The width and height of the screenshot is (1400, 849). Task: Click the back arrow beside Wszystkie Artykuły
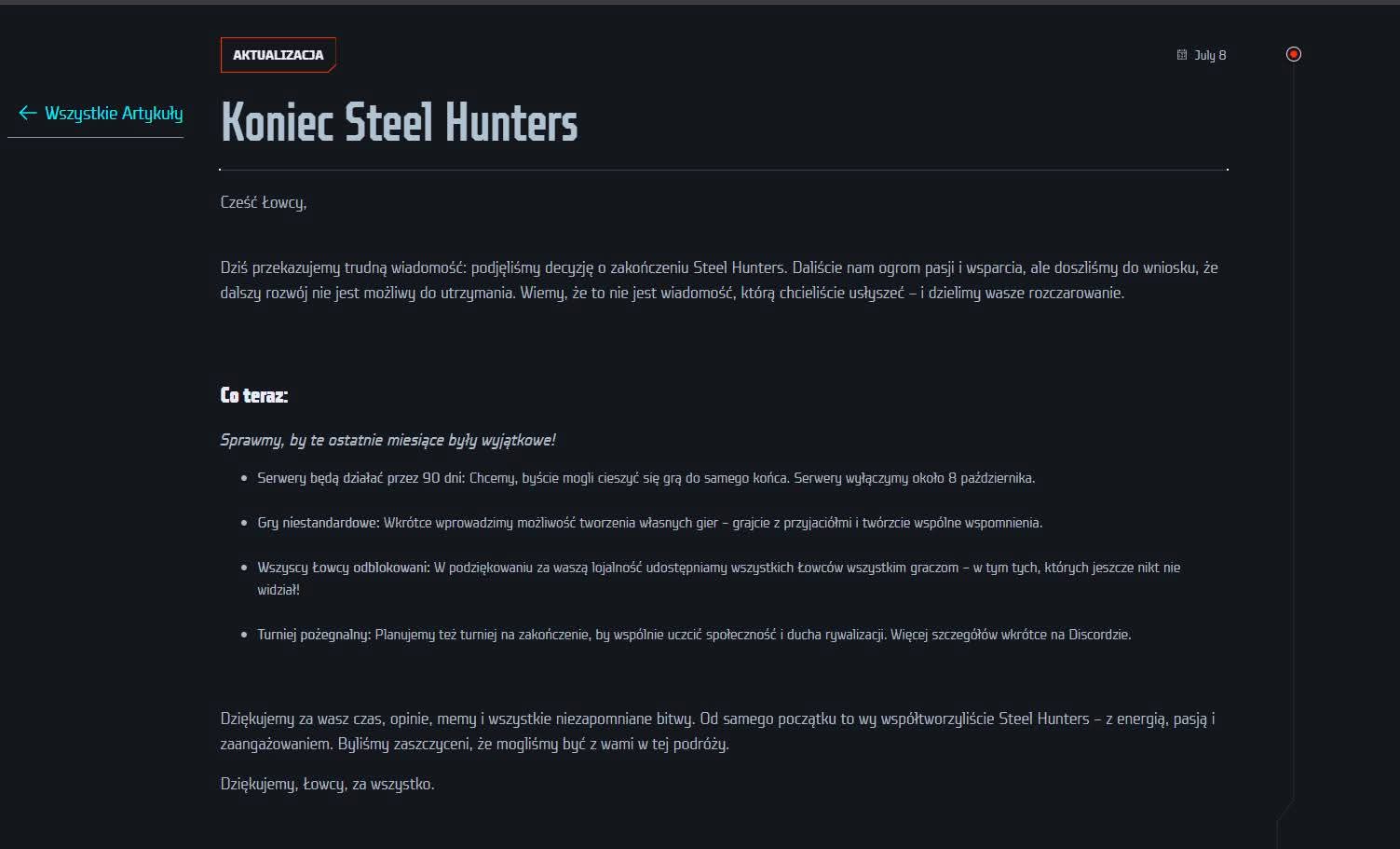tap(27, 113)
